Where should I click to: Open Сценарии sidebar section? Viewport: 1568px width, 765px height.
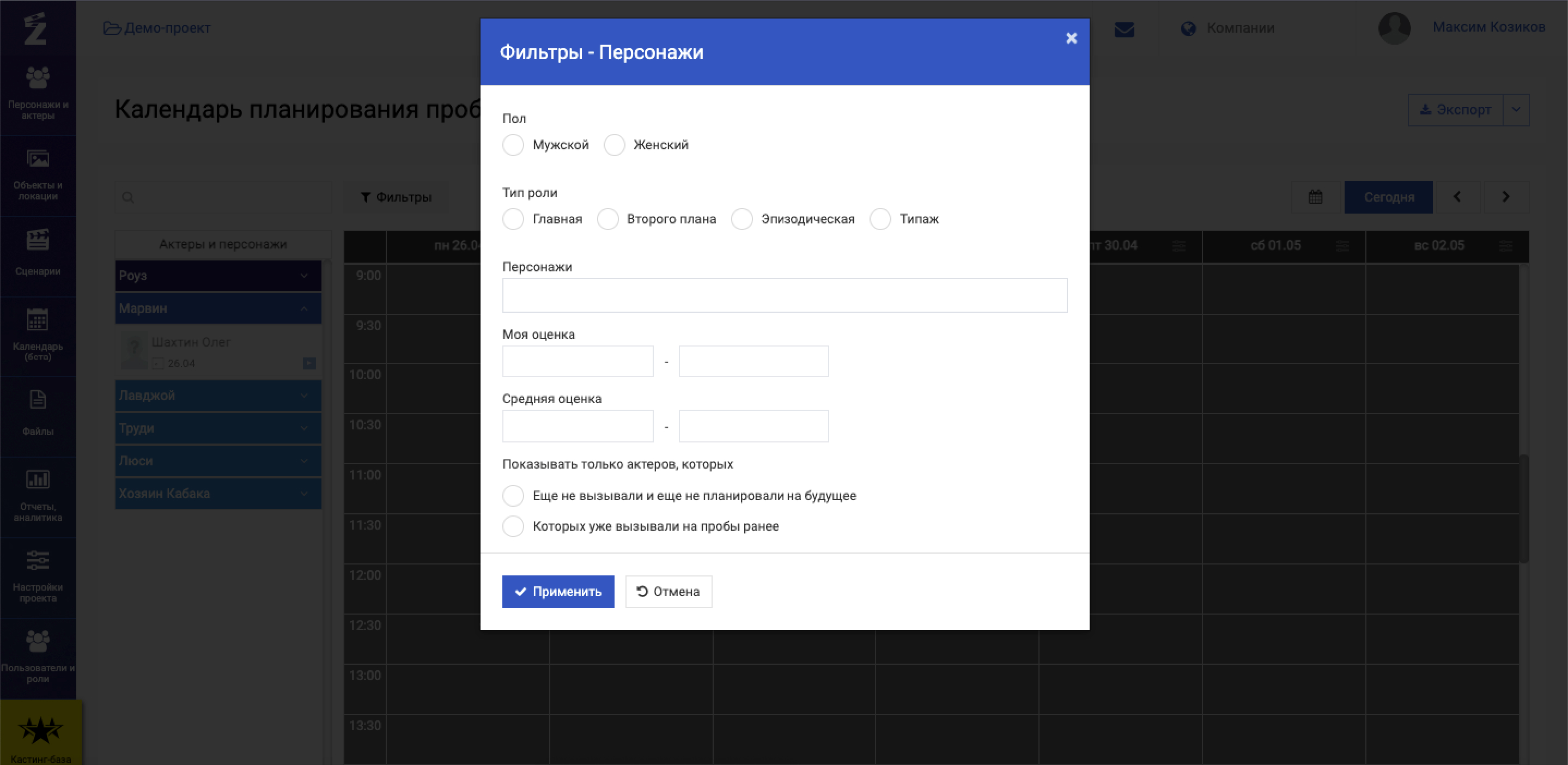(x=38, y=255)
